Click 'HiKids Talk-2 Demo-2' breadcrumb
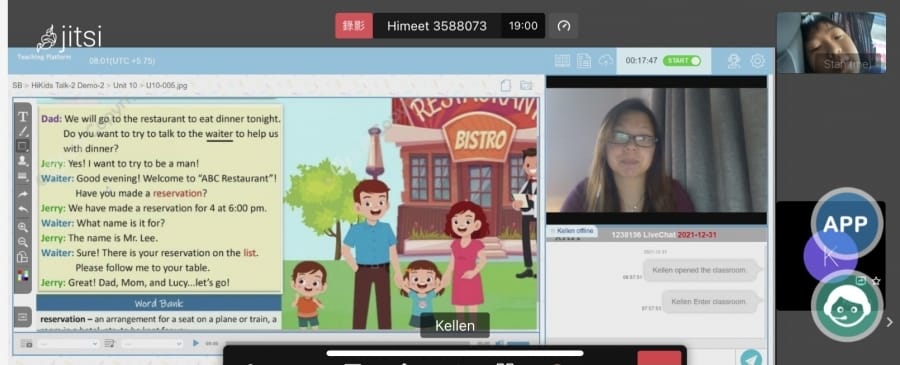 click(x=67, y=86)
